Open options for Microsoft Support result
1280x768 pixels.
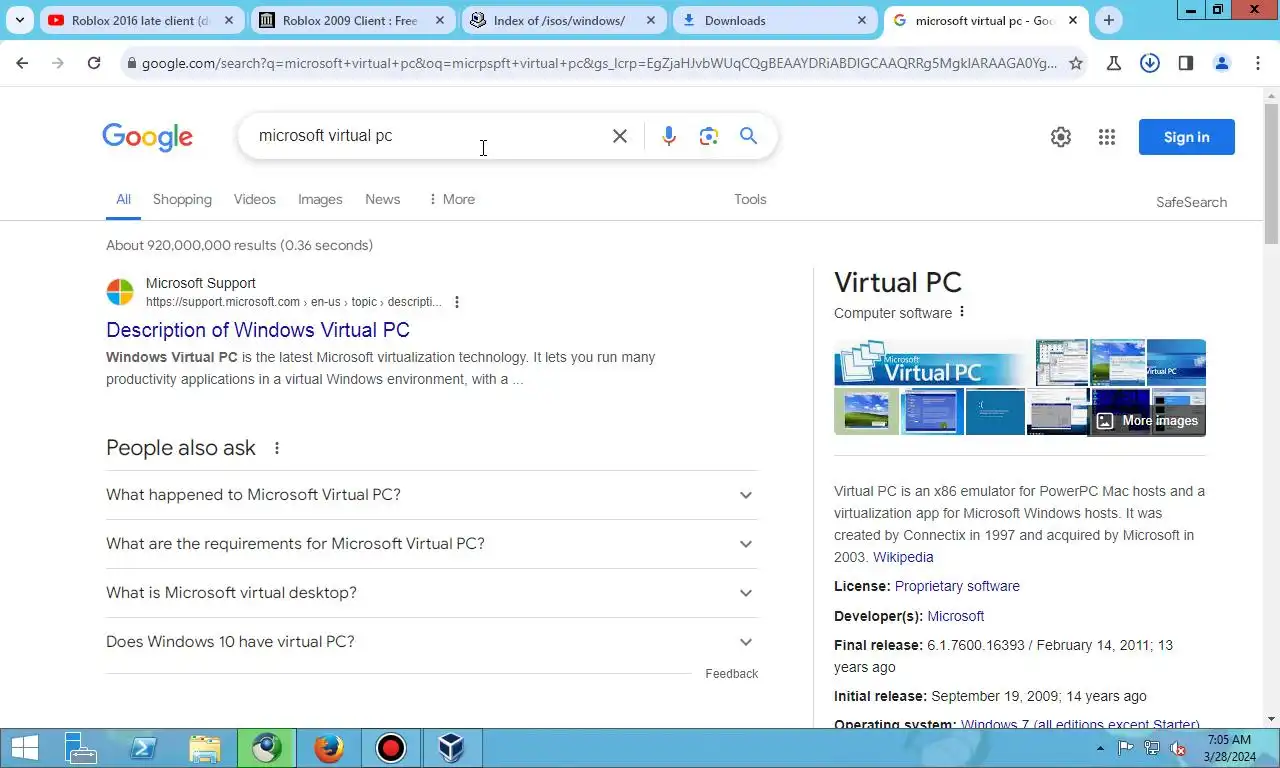457,302
